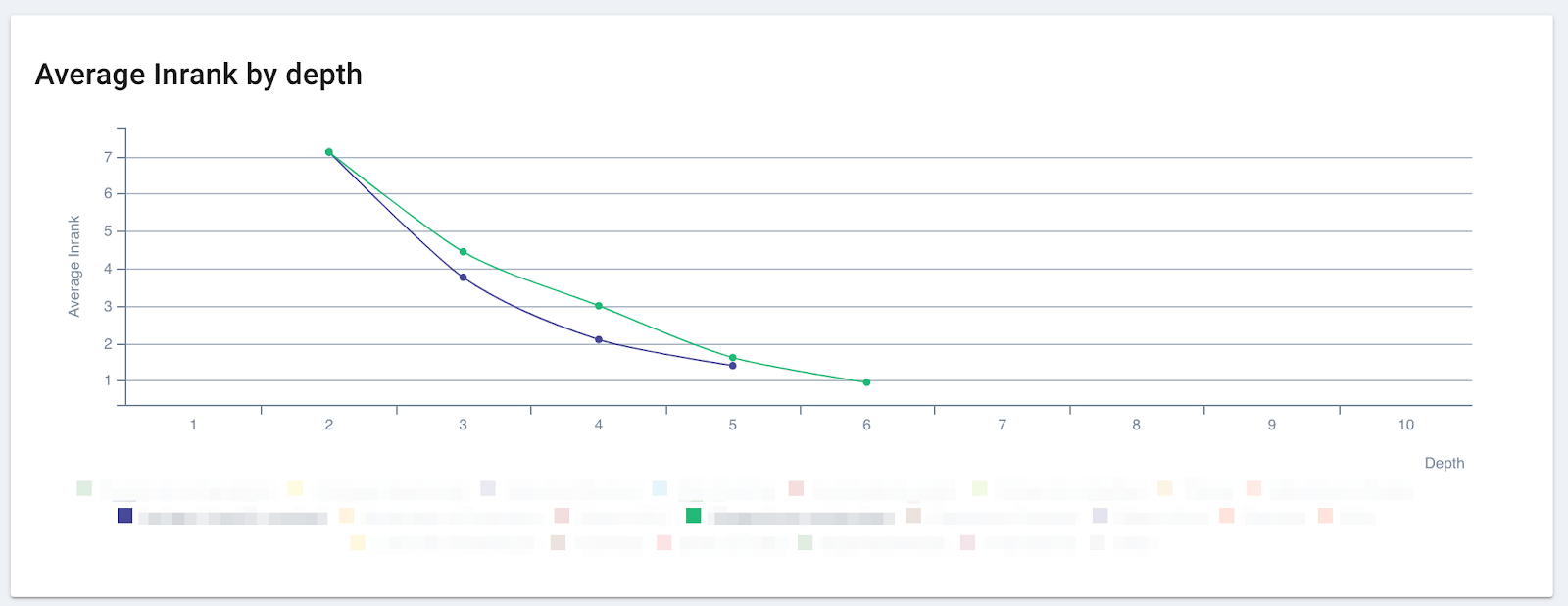The height and width of the screenshot is (606, 1568).
Task: Click dark blue data point at depth 4
Action: [599, 340]
